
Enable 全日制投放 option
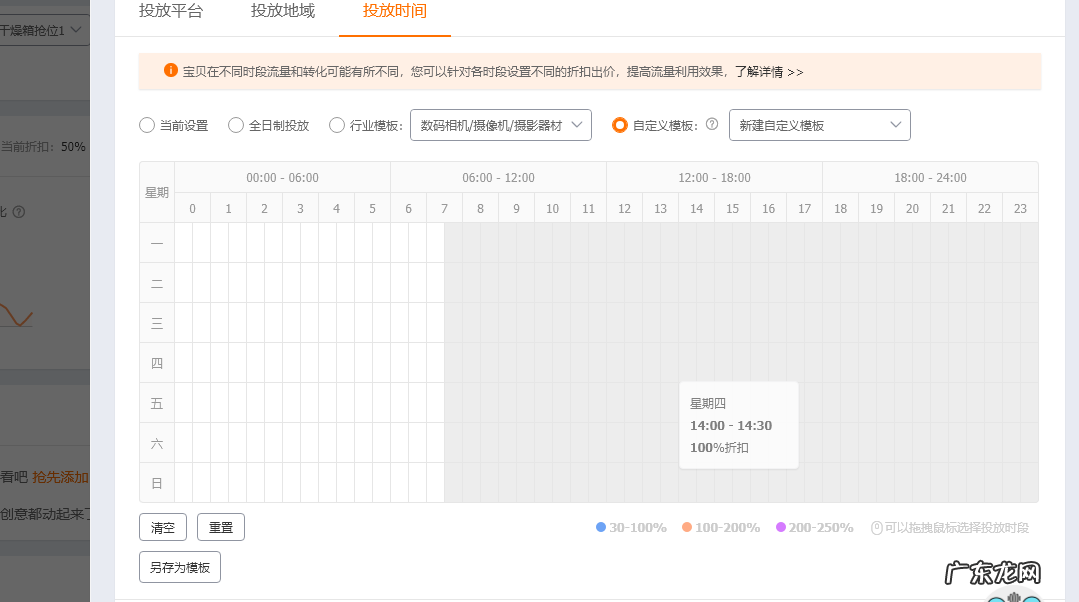pyautogui.click(x=235, y=125)
